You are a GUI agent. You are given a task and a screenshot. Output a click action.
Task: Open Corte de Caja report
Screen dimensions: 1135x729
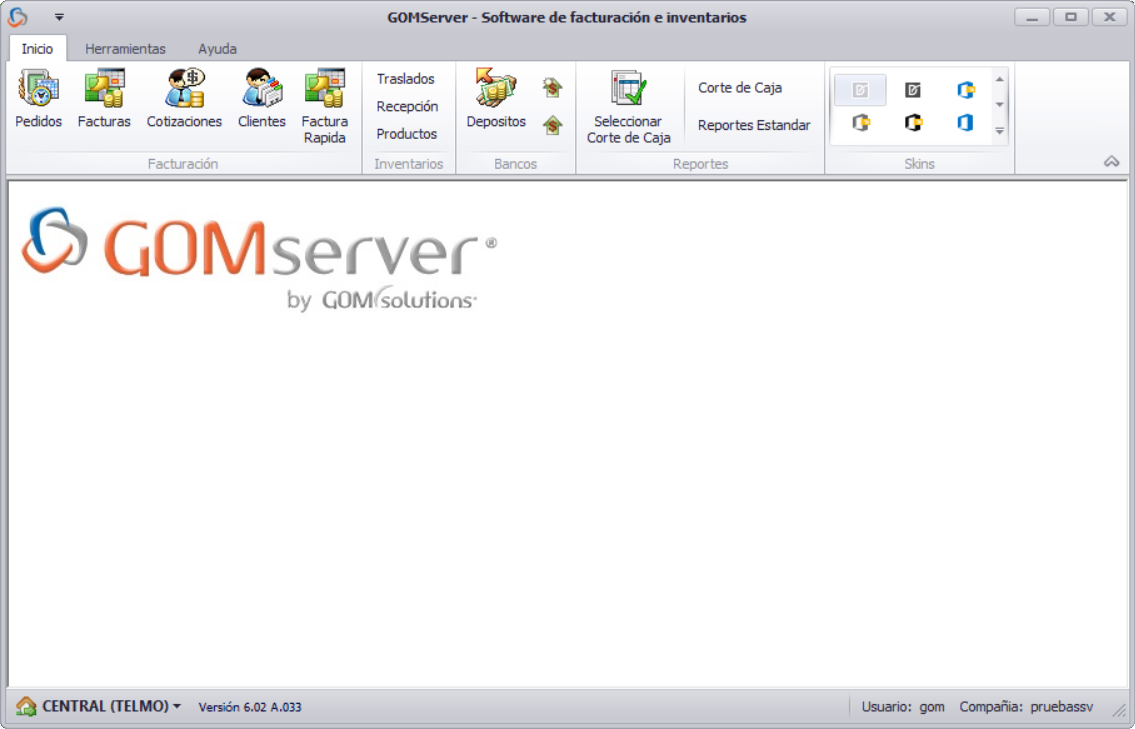click(x=741, y=88)
